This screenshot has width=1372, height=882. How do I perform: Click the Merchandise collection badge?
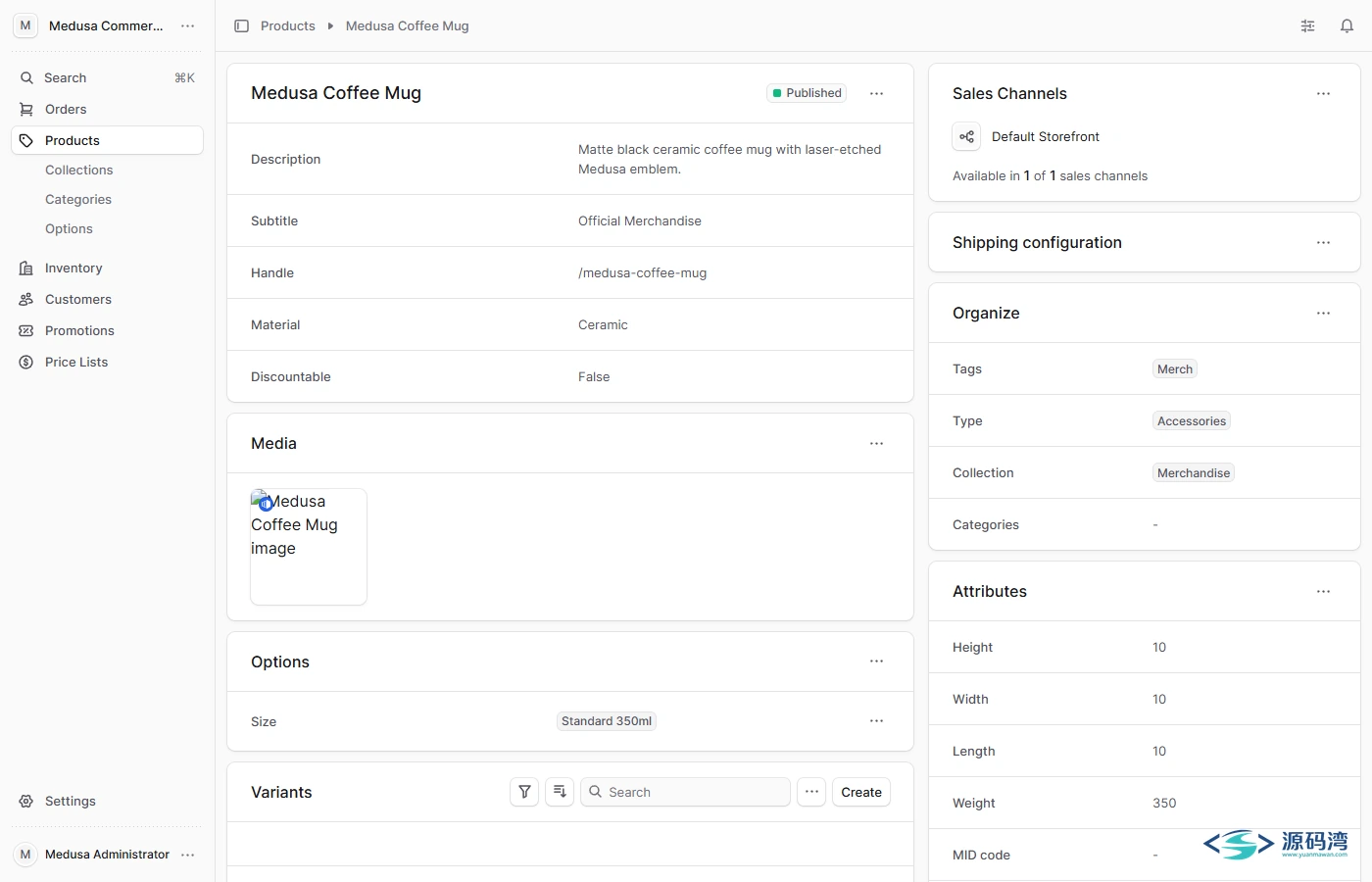coord(1194,473)
